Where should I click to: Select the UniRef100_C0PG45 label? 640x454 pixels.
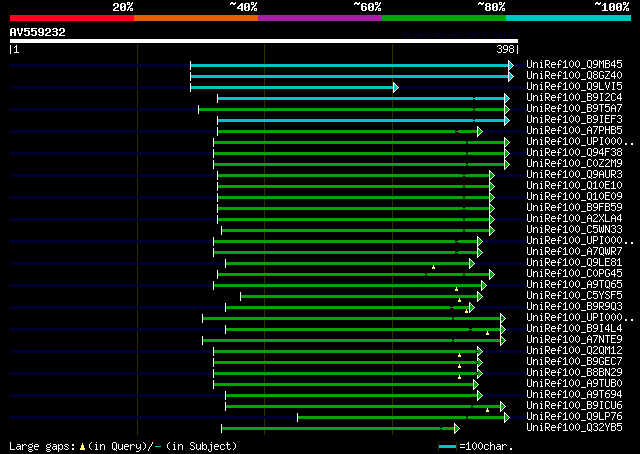tap(574, 274)
